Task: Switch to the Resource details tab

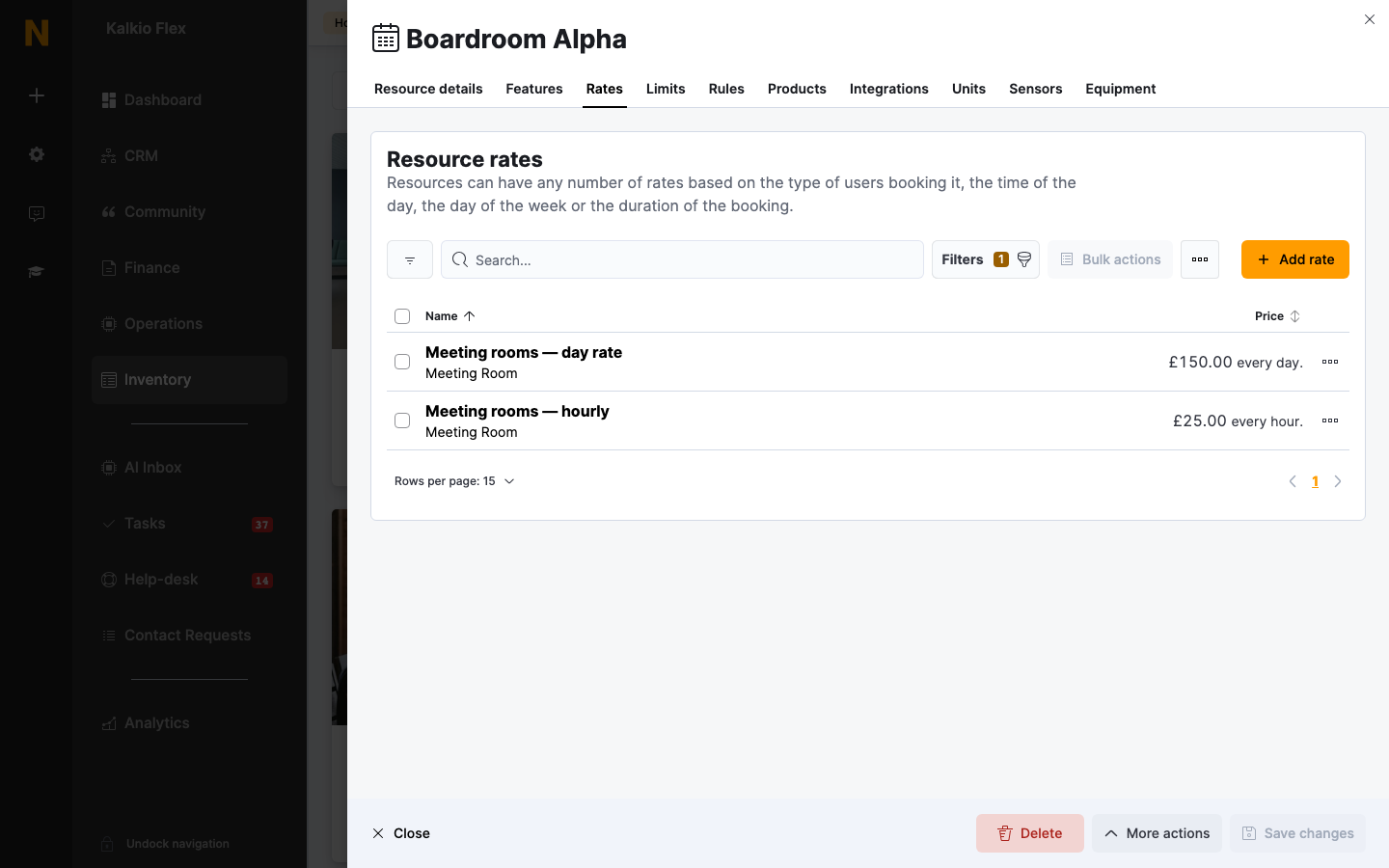Action: pyautogui.click(x=428, y=89)
